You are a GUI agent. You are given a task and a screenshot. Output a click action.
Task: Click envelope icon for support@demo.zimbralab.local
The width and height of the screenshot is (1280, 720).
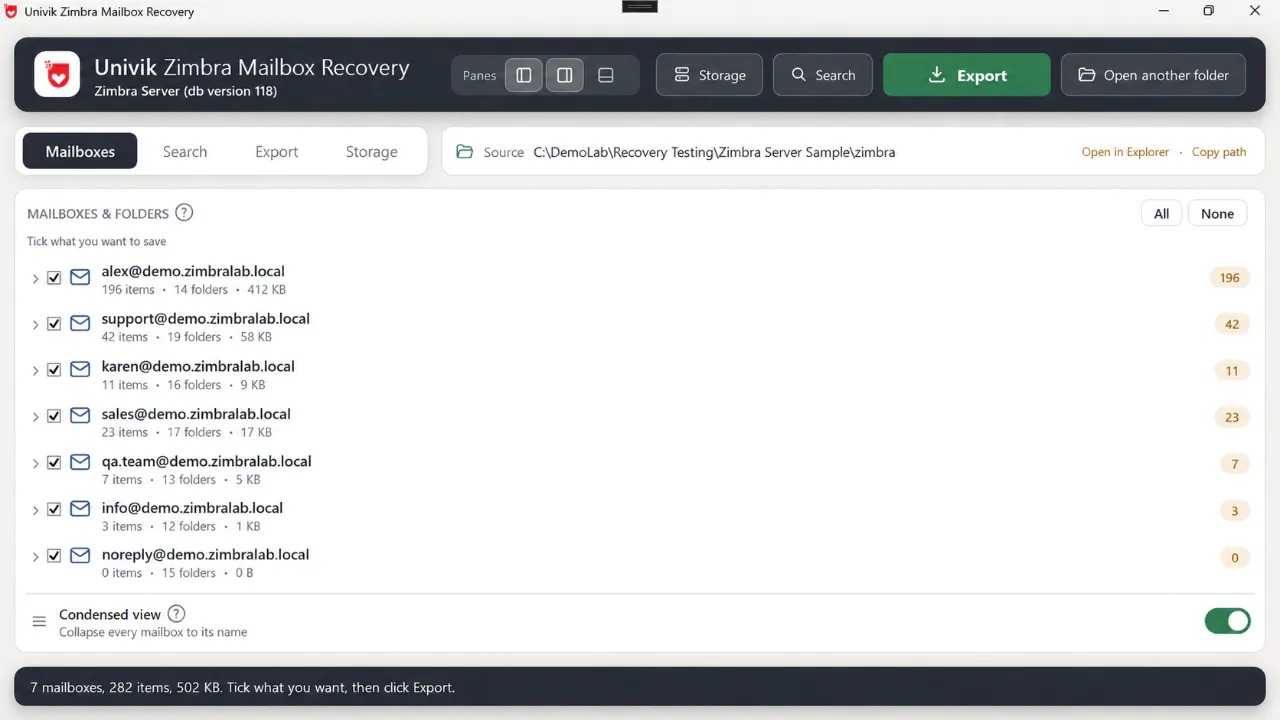[x=80, y=324]
